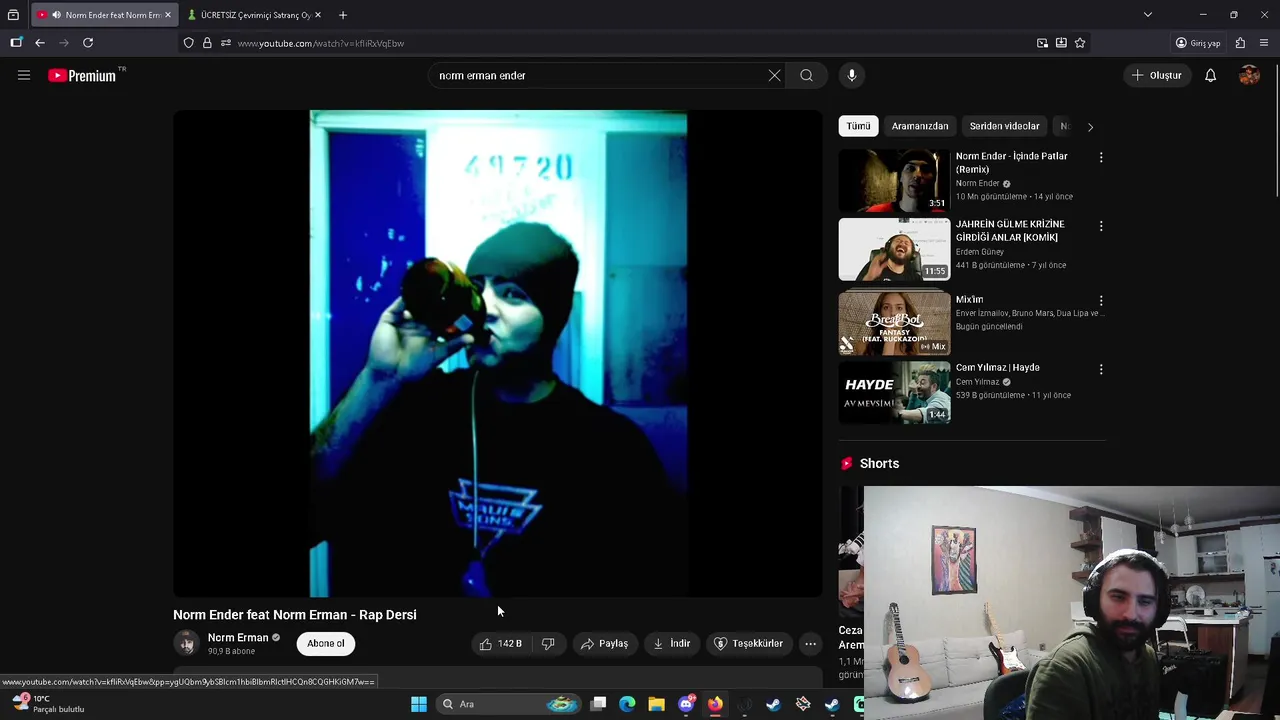Open Firefox View button
Screen dimensions: 1280x720
(13, 15)
